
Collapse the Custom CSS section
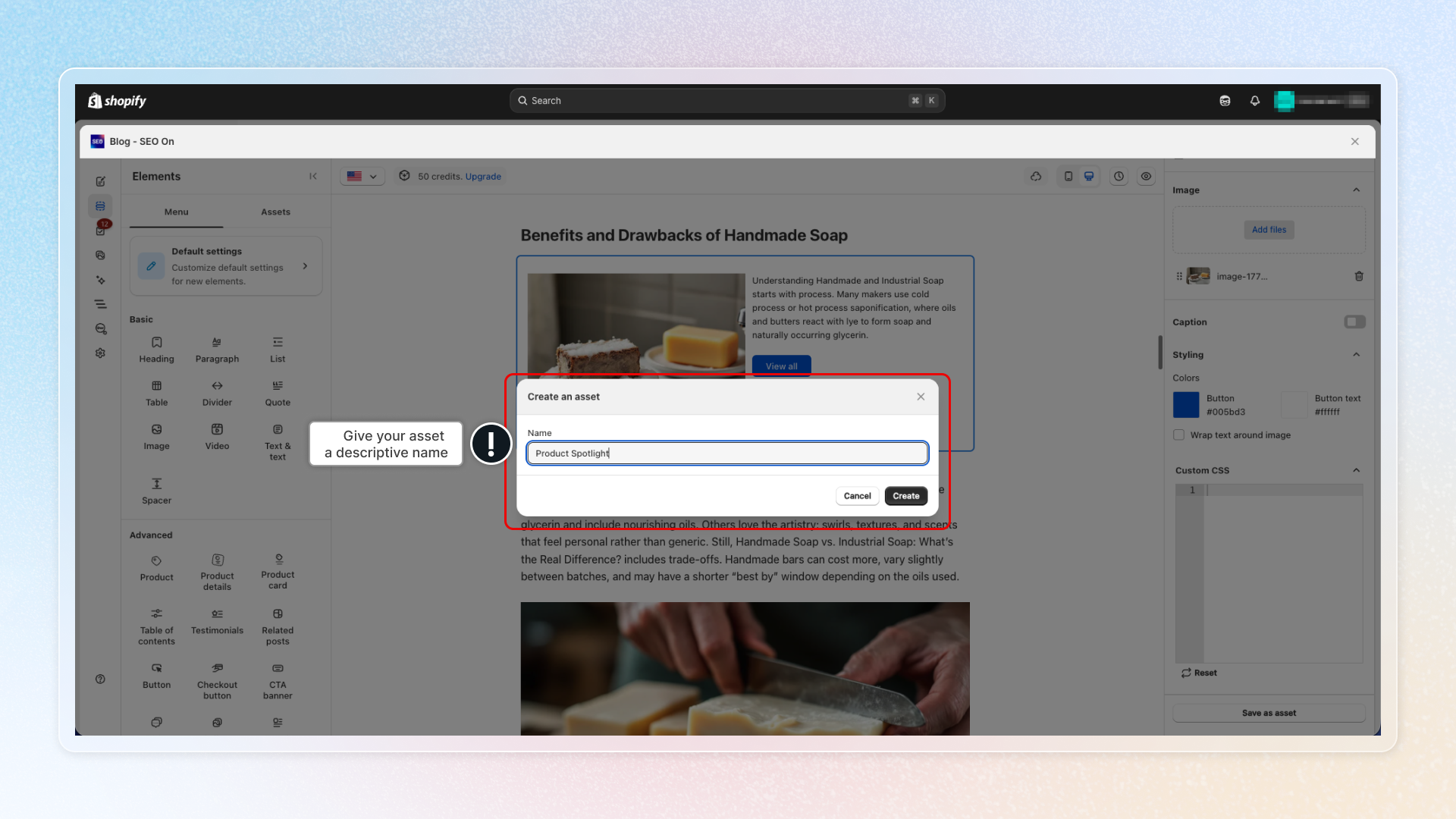click(x=1356, y=470)
